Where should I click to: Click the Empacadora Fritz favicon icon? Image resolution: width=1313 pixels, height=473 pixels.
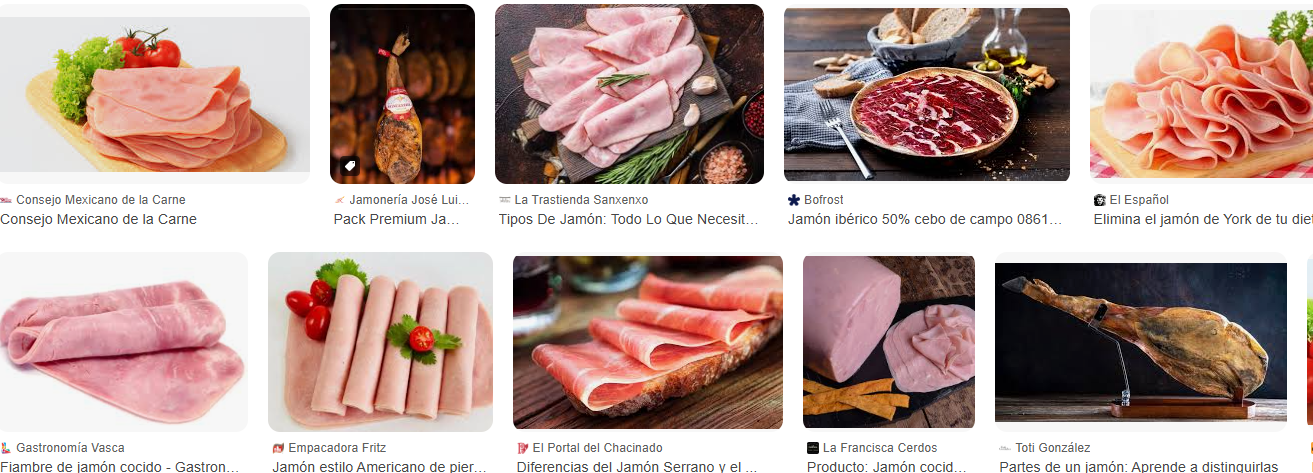click(278, 448)
